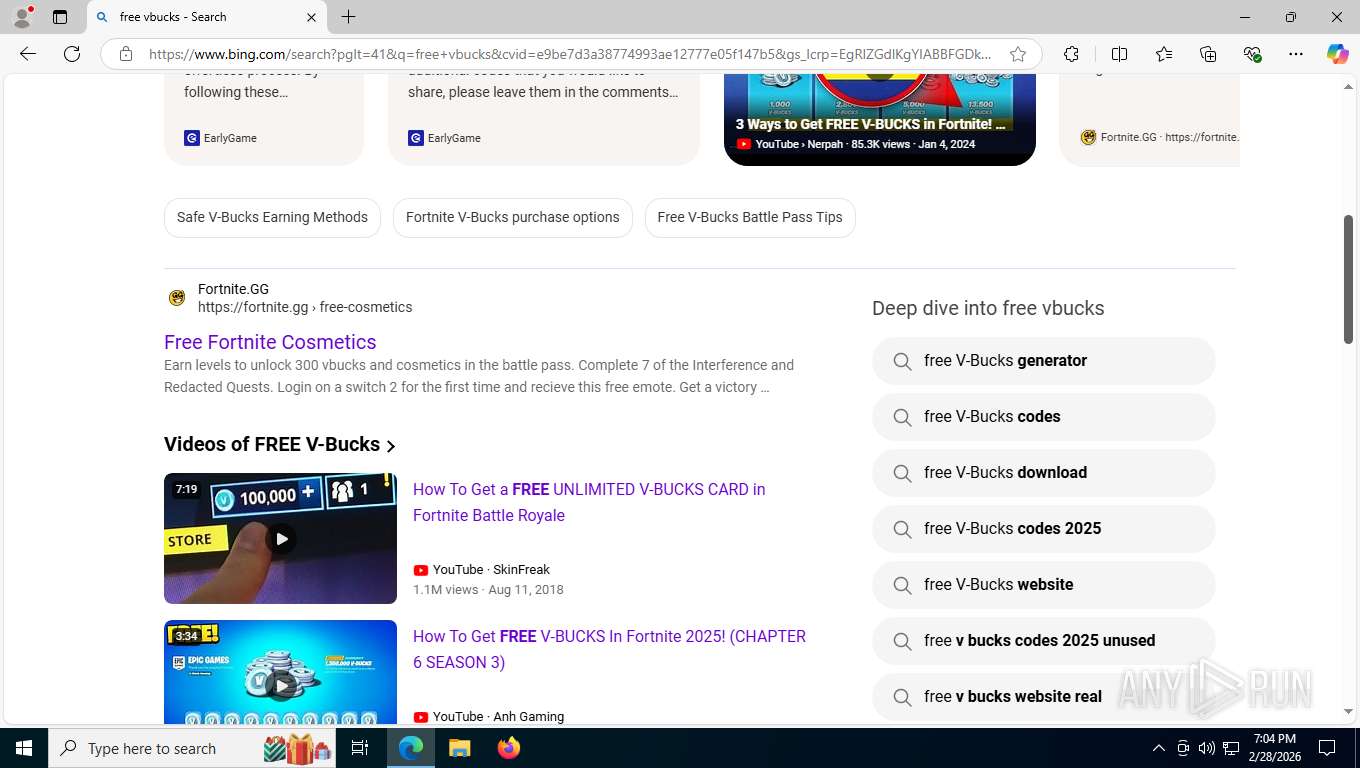Select Fortnite V-Bucks purchase options chip
Screen dimensions: 1360x768
coord(513,217)
